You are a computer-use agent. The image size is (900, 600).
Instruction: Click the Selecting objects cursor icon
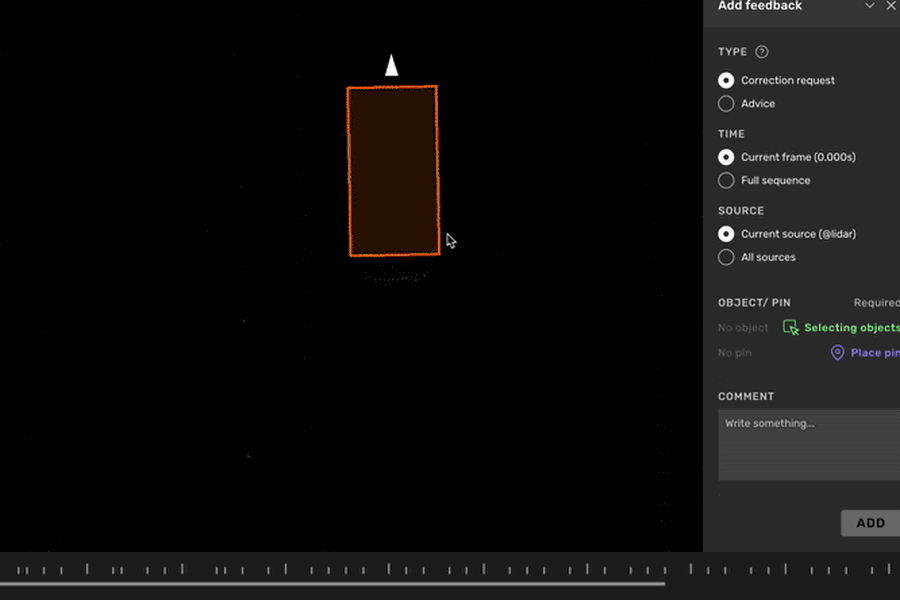(x=790, y=327)
